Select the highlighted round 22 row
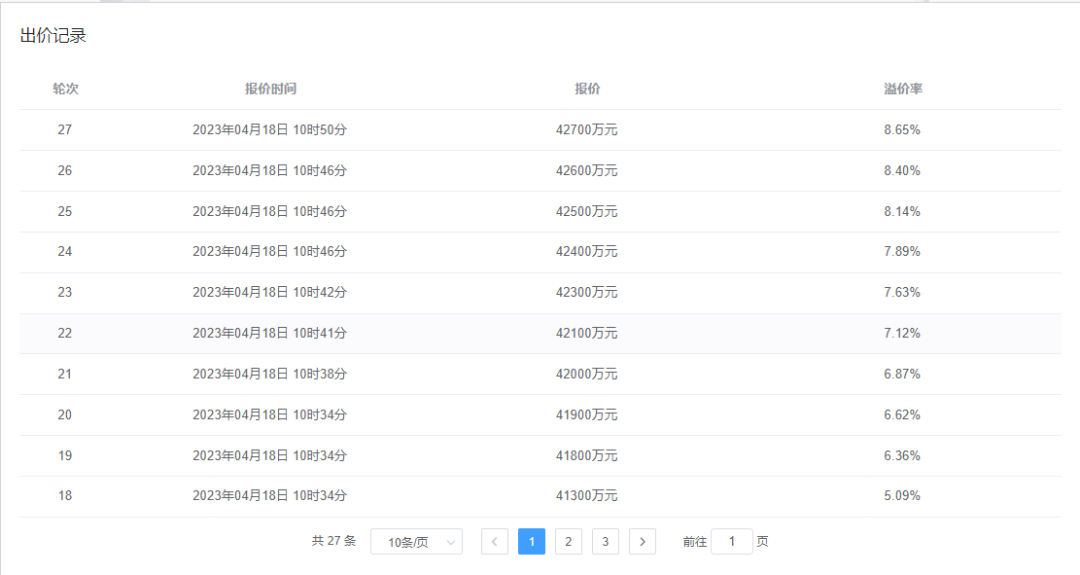 click(x=540, y=333)
